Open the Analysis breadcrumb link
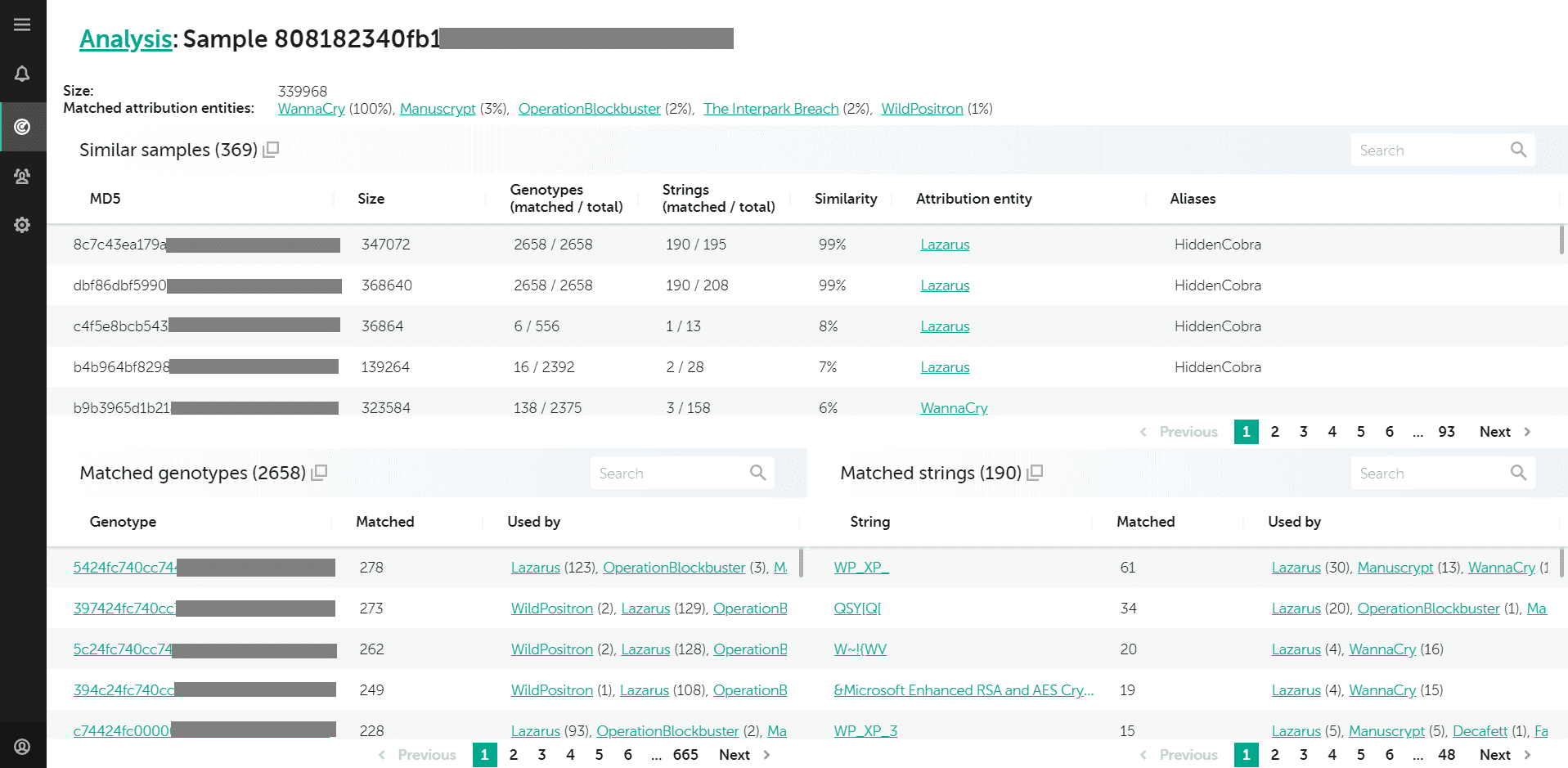 125,38
